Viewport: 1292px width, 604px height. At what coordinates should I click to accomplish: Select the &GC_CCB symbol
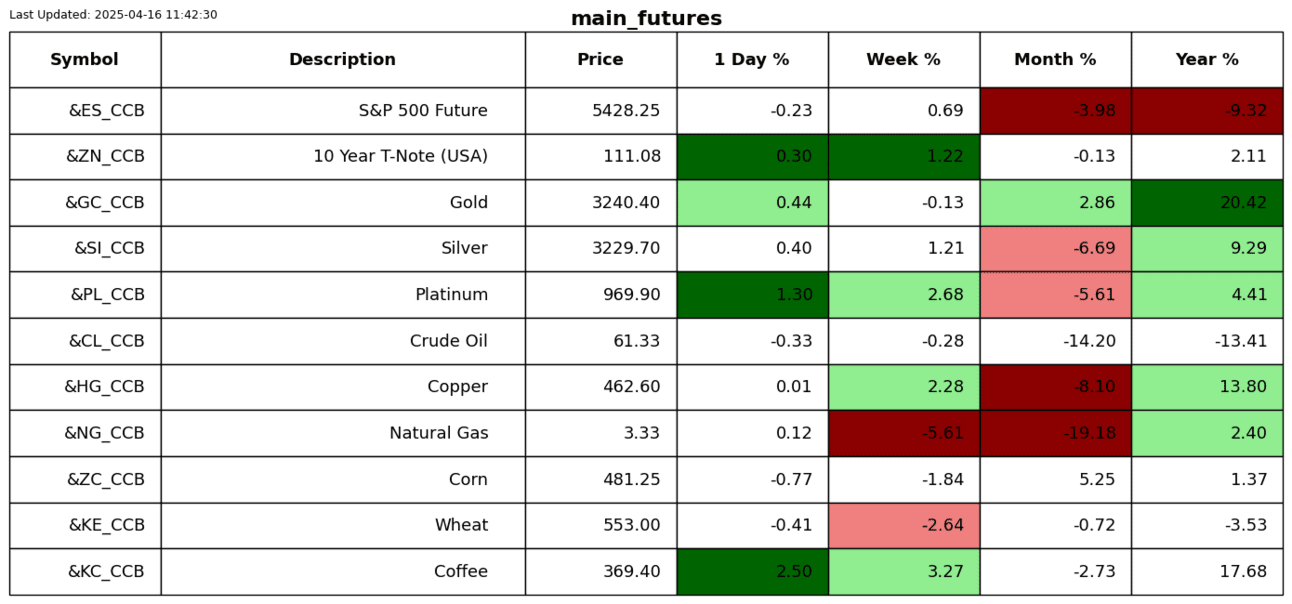point(105,203)
